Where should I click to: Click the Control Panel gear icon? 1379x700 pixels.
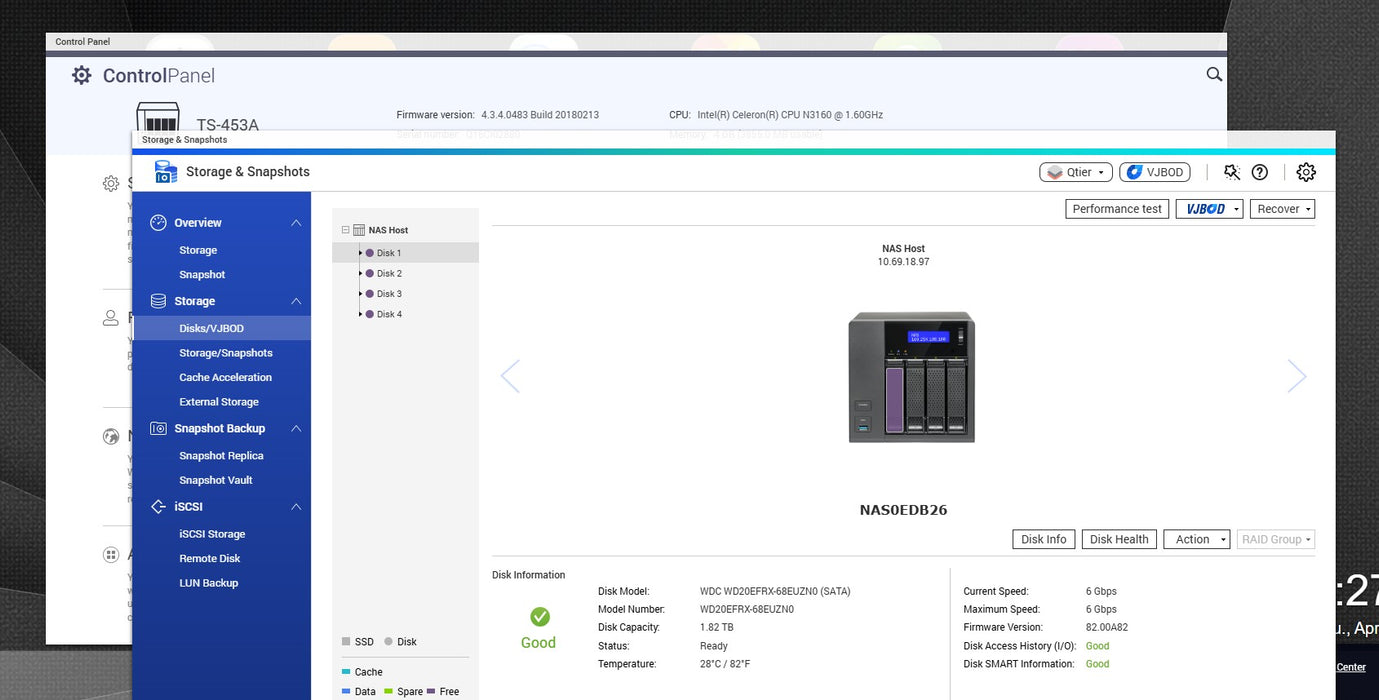[x=82, y=75]
